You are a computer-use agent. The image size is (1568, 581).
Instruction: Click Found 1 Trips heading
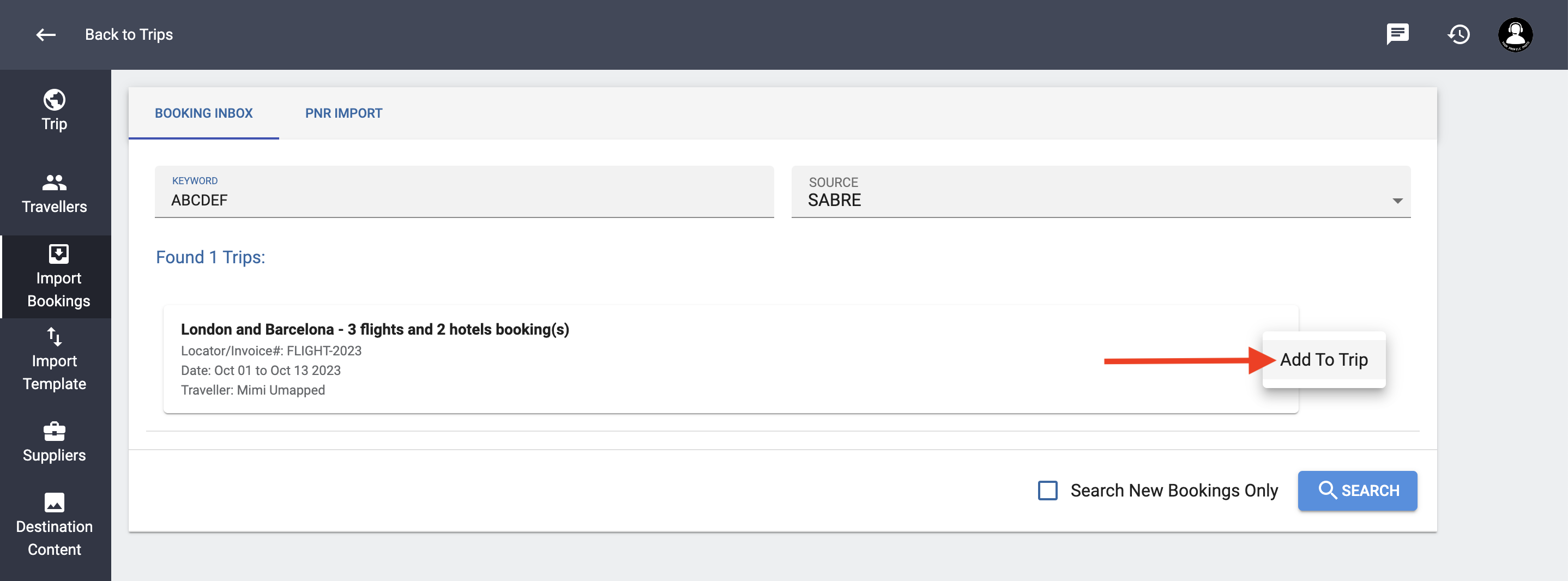tap(210, 257)
